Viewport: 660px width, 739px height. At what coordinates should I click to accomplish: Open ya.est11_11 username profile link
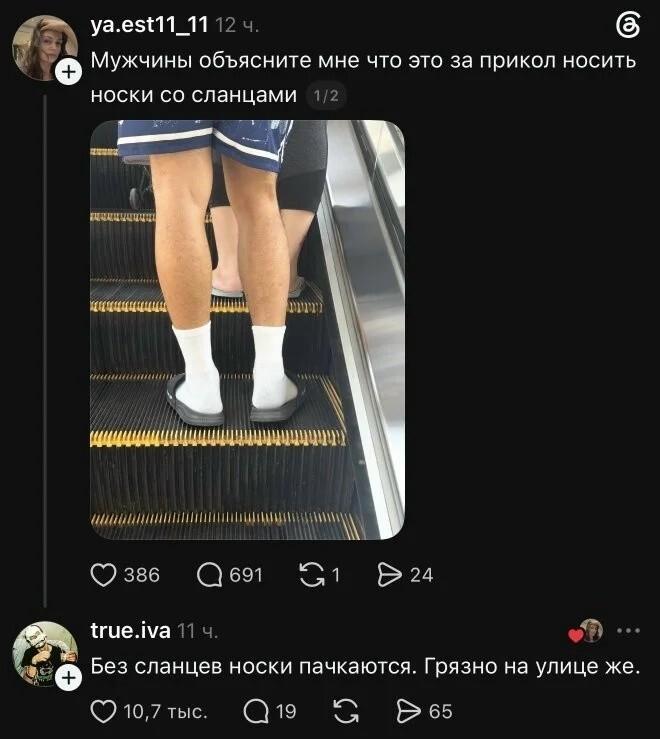(149, 25)
